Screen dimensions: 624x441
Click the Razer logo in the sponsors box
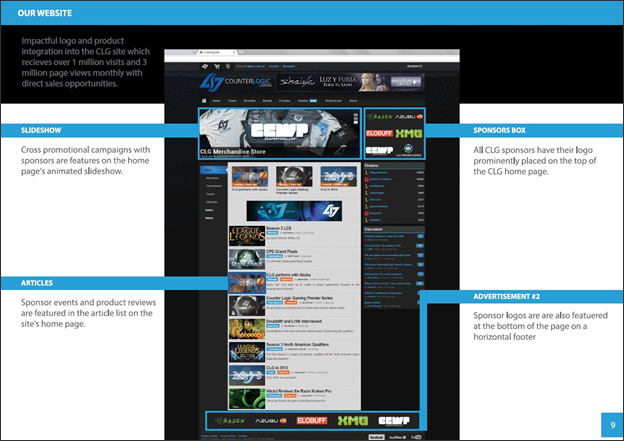point(380,117)
